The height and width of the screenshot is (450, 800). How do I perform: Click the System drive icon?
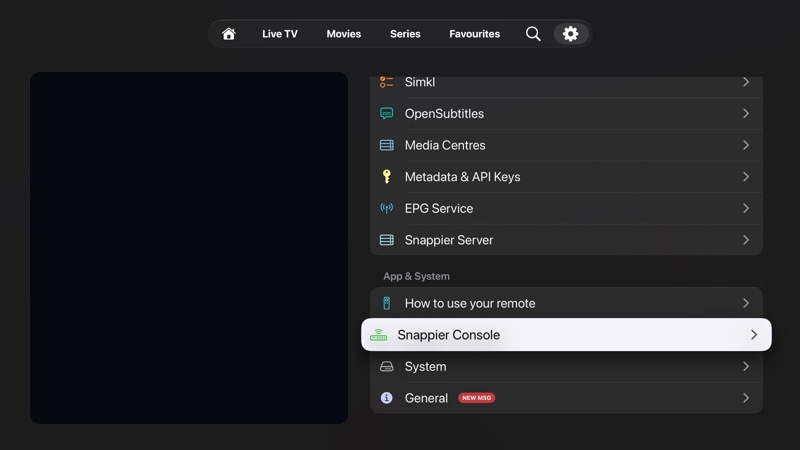click(386, 366)
